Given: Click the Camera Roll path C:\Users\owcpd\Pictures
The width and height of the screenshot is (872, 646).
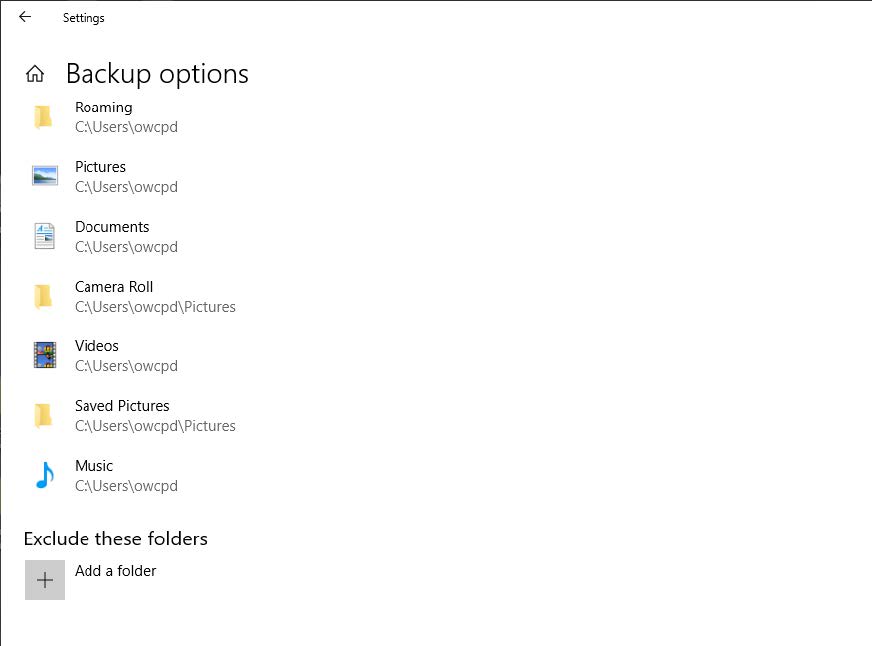Looking at the screenshot, I should click(x=155, y=307).
